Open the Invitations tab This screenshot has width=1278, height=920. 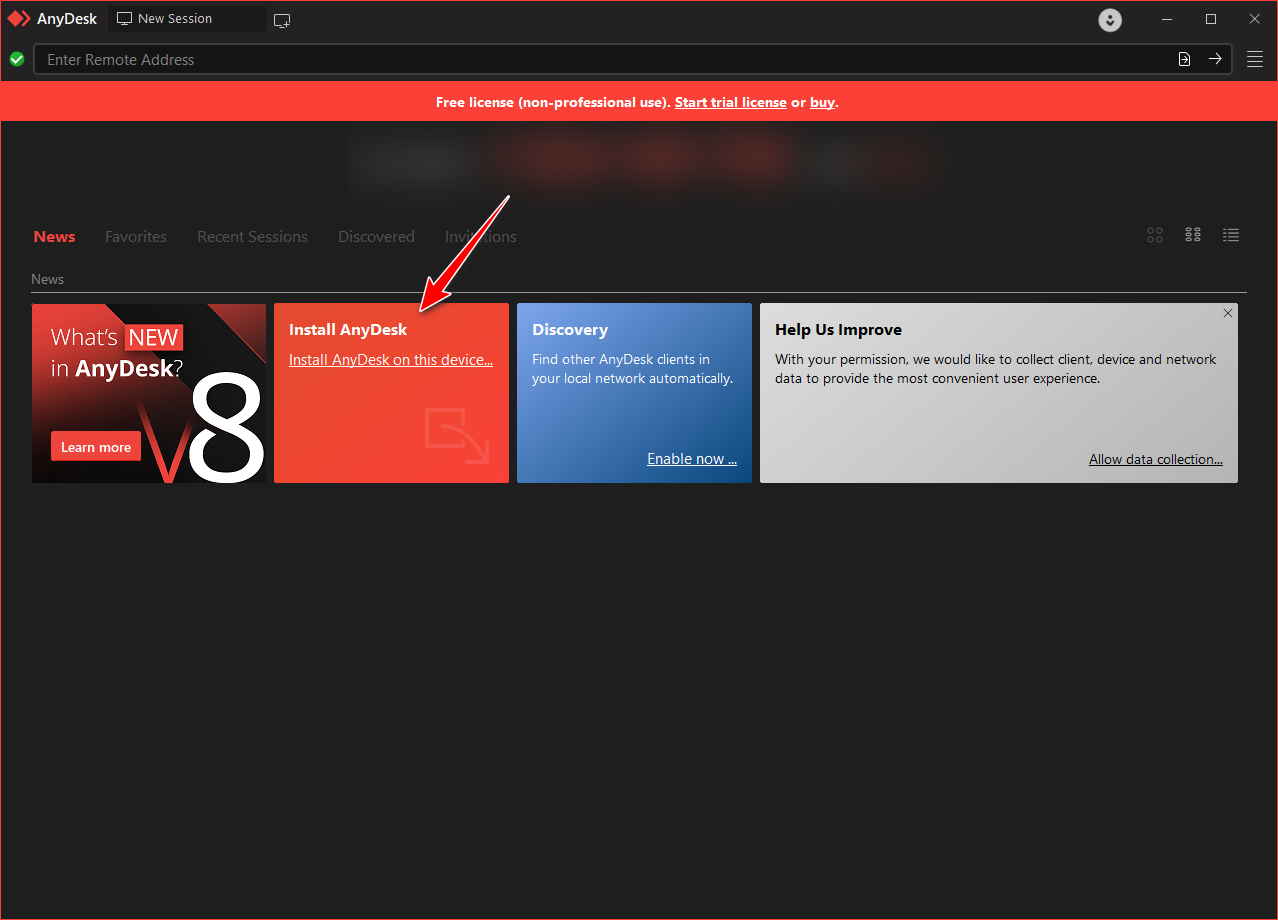click(x=481, y=237)
